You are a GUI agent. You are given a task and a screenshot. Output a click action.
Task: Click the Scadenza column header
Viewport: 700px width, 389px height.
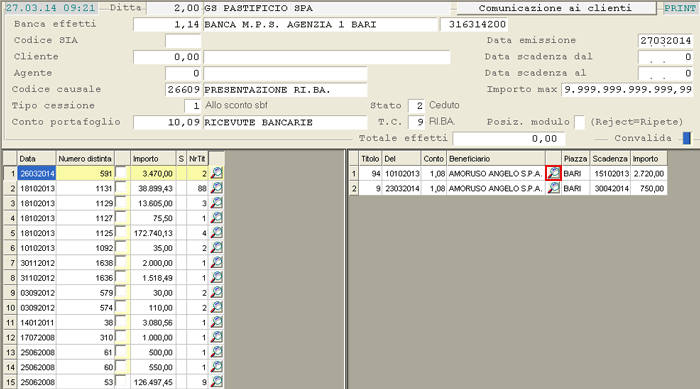coord(610,159)
